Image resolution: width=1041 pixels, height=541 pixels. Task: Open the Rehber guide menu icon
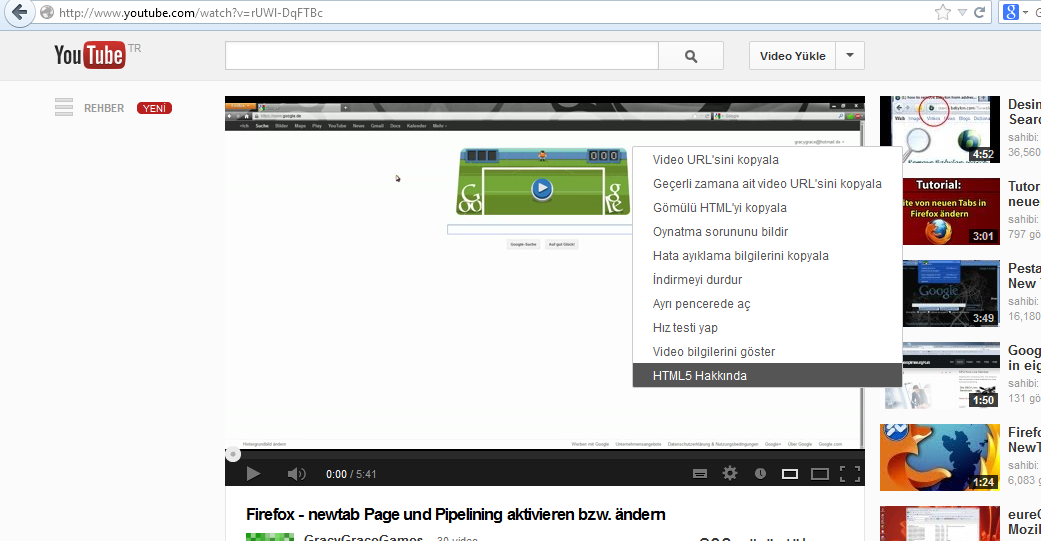click(x=64, y=108)
